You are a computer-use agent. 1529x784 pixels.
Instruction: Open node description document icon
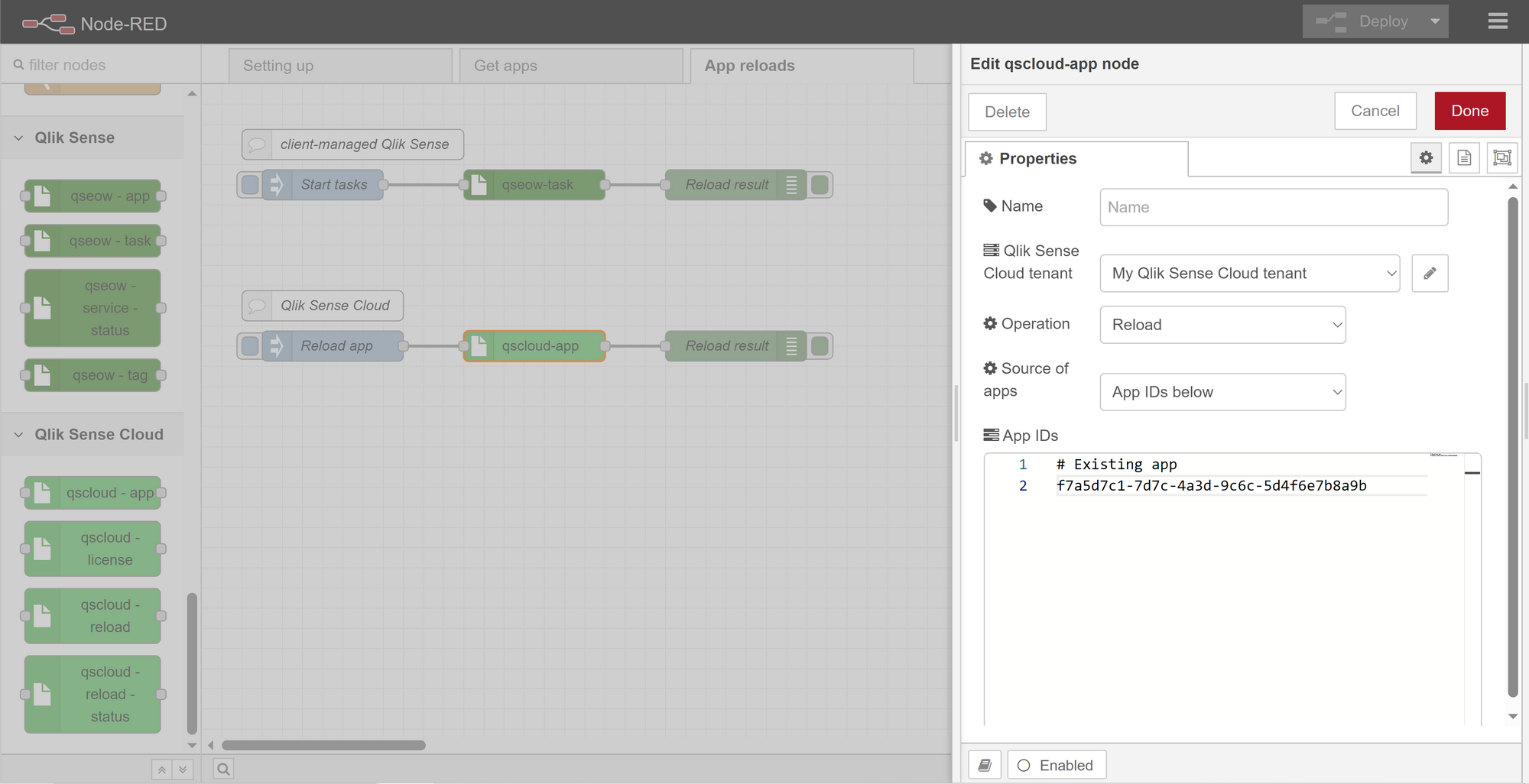pyautogui.click(x=1464, y=157)
